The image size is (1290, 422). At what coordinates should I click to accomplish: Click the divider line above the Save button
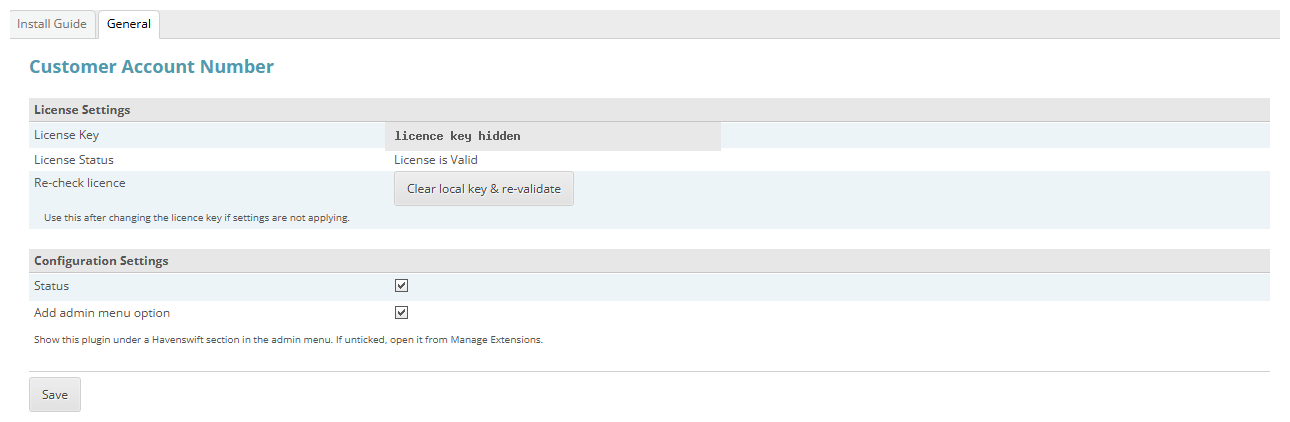click(649, 371)
